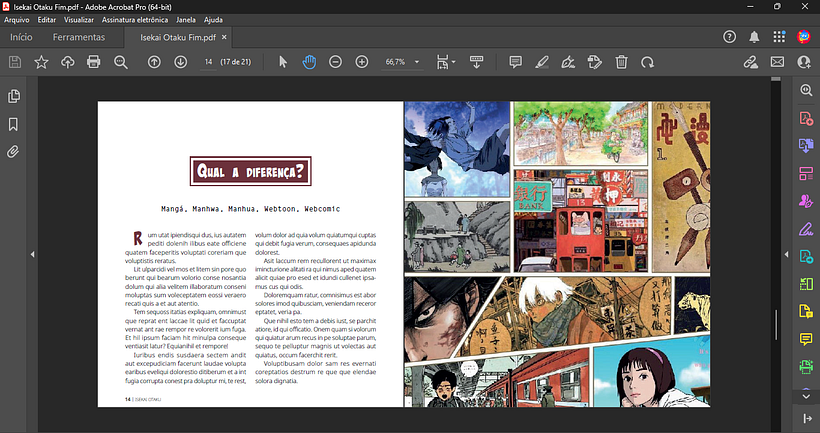Open the Find text magnifier
The width and height of the screenshot is (820, 433).
pyautogui.click(x=121, y=62)
